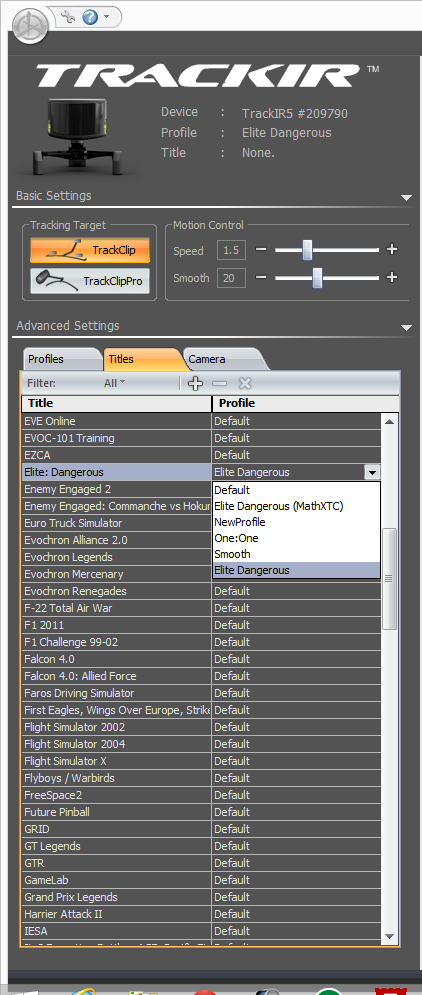The width and height of the screenshot is (422, 995).
Task: Collapse the Advanced Settings section arrow
Action: [x=407, y=327]
